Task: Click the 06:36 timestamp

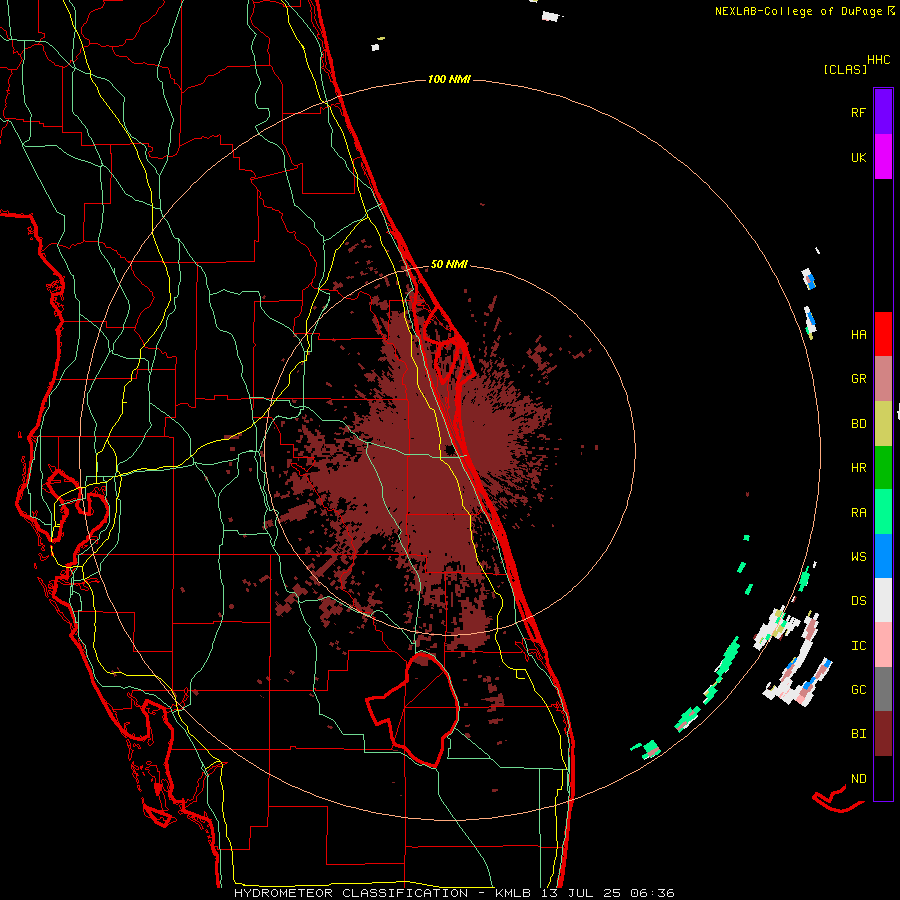Action: point(652,893)
